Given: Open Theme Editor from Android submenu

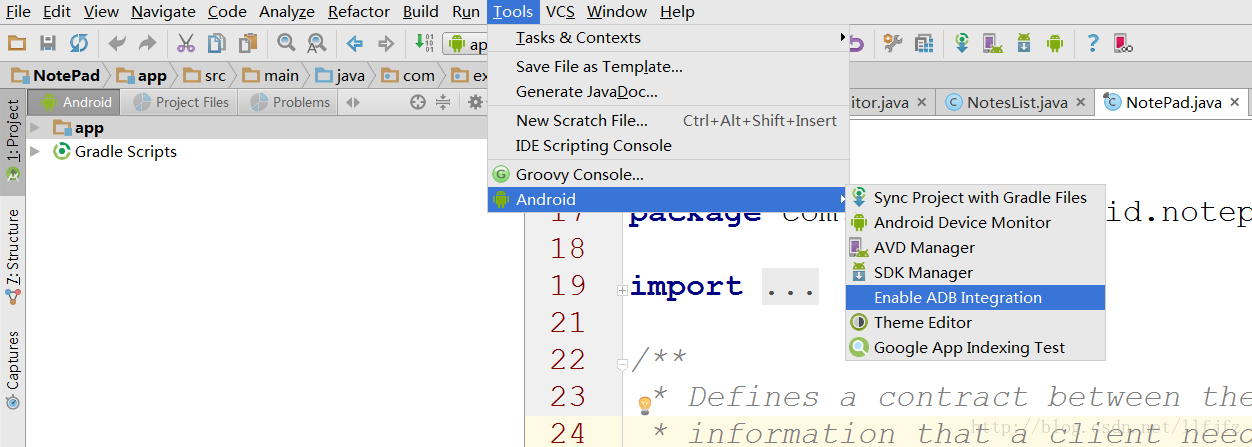Looking at the screenshot, I should coord(975,323).
